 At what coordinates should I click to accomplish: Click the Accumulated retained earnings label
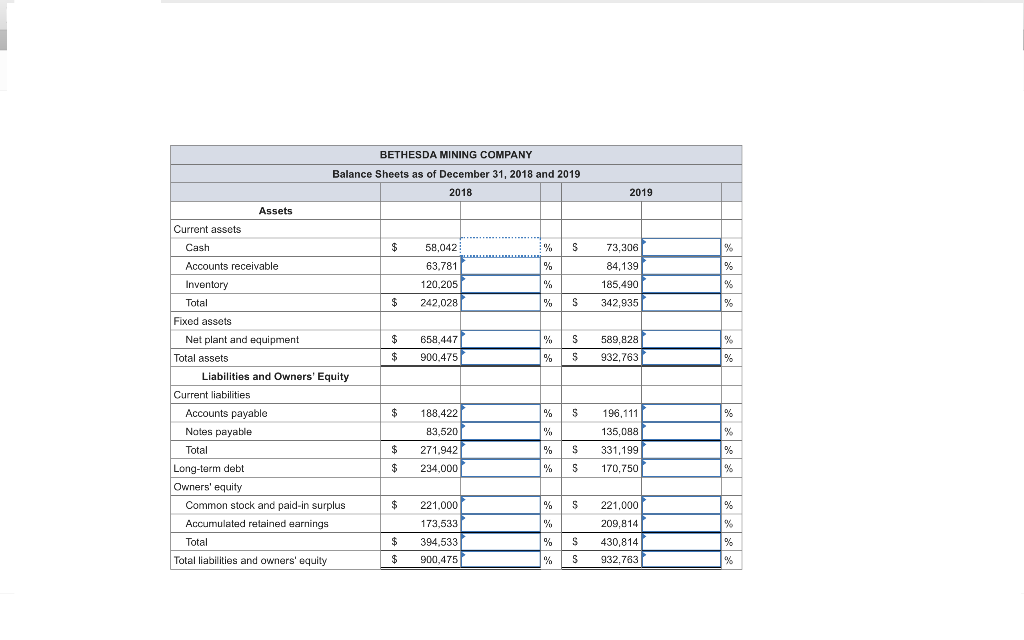point(257,523)
